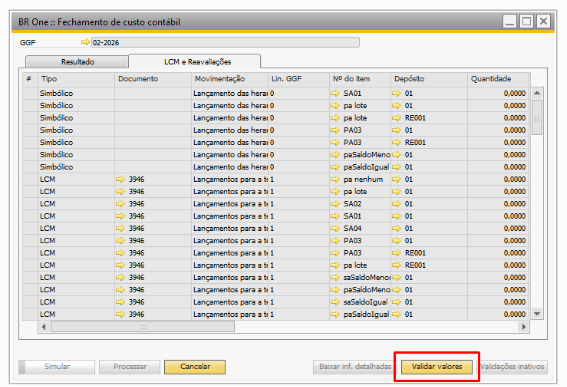The image size is (567, 387).
Task: Open item SA01 link arrow in first Simbólico row
Action: (x=335, y=93)
